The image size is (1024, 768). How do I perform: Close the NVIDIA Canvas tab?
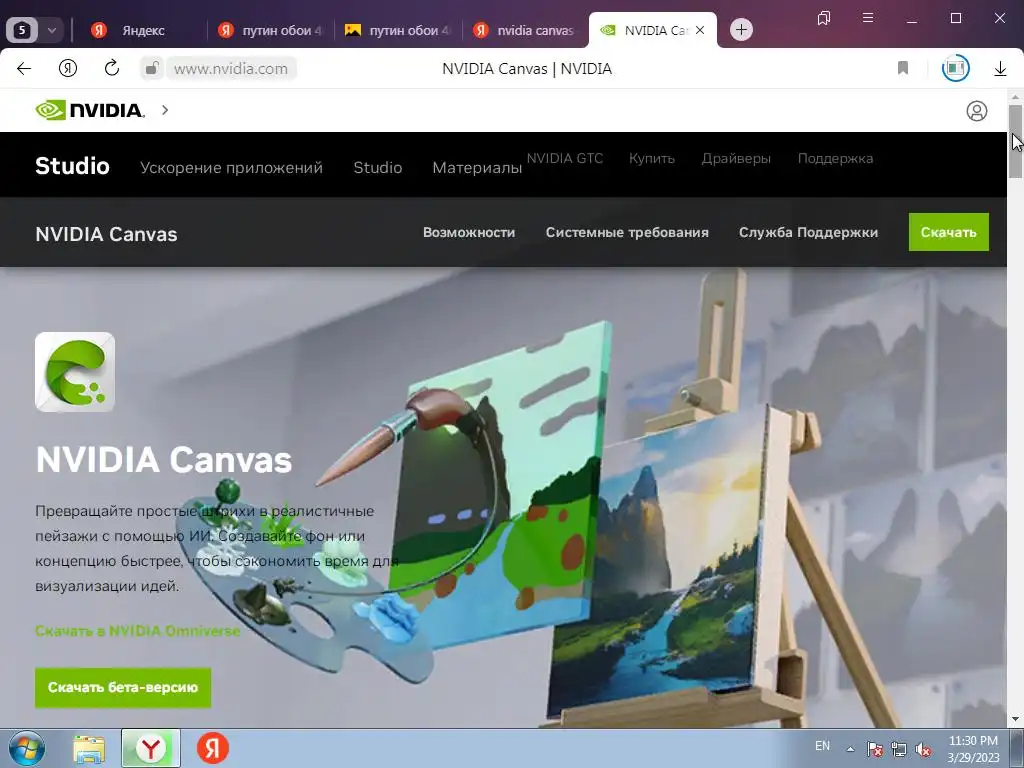[x=700, y=30]
